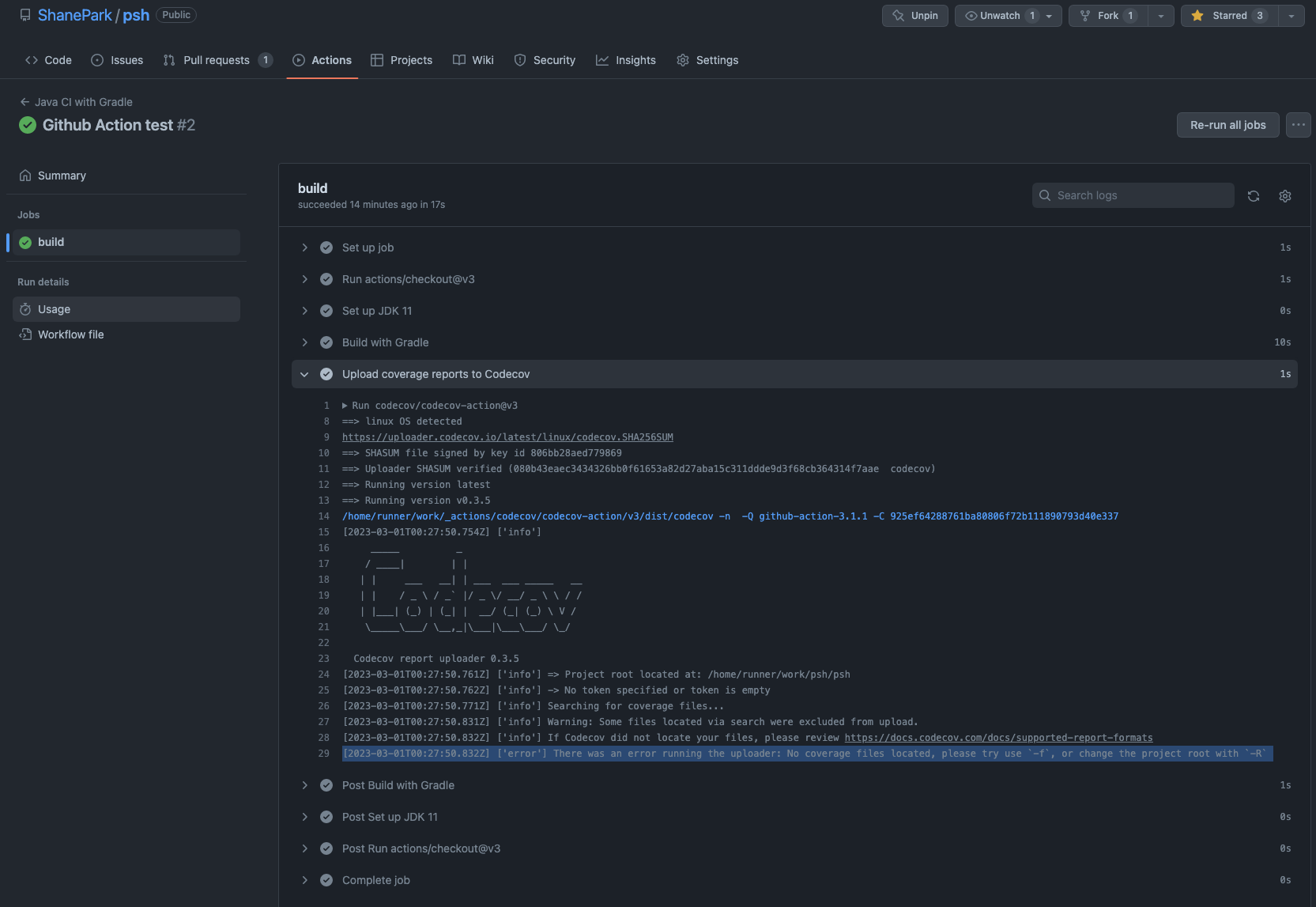Click the Complete job status check icon
Viewport: 1316px width, 907px height.
326,880
